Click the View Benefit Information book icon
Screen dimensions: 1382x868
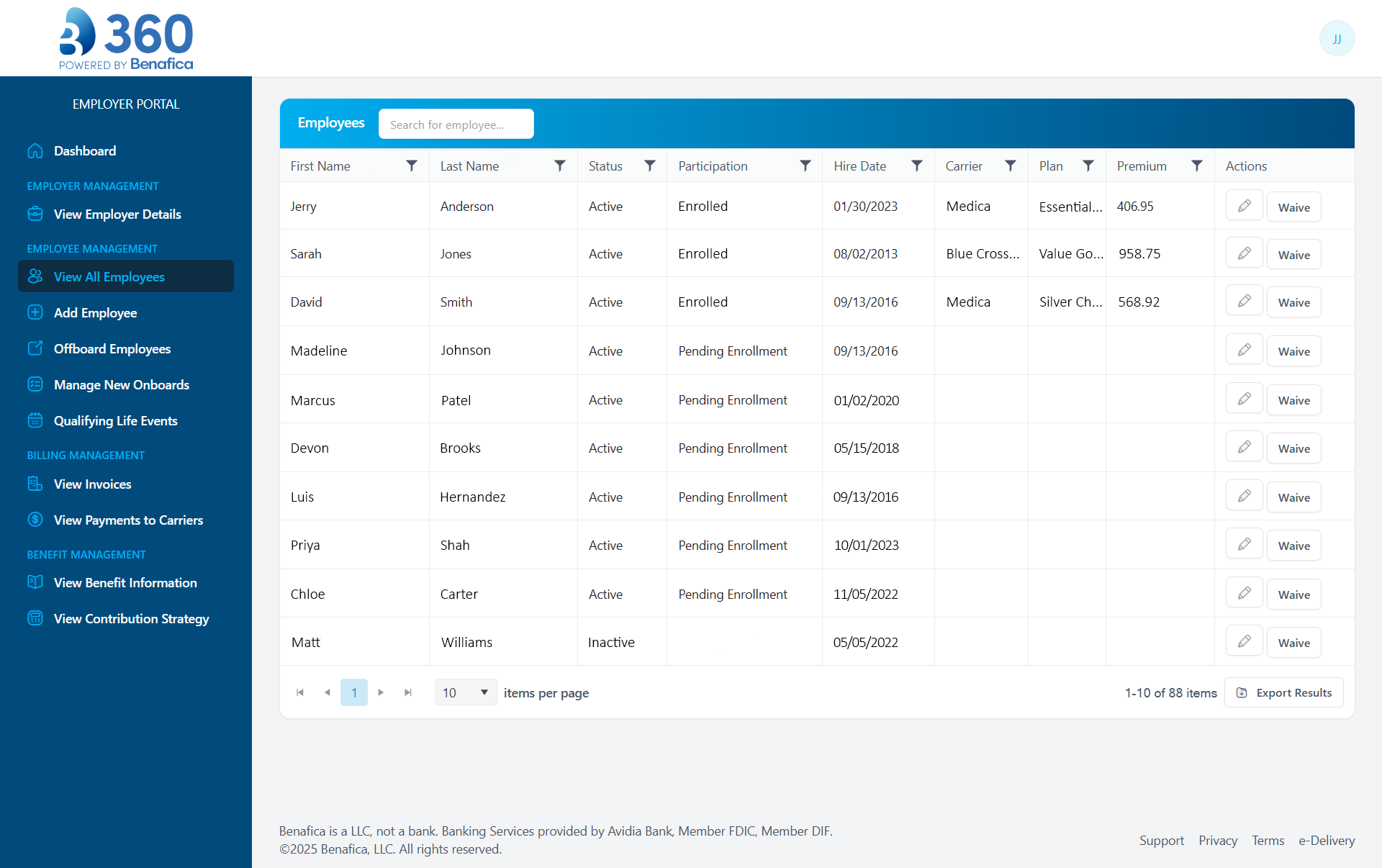[35, 582]
